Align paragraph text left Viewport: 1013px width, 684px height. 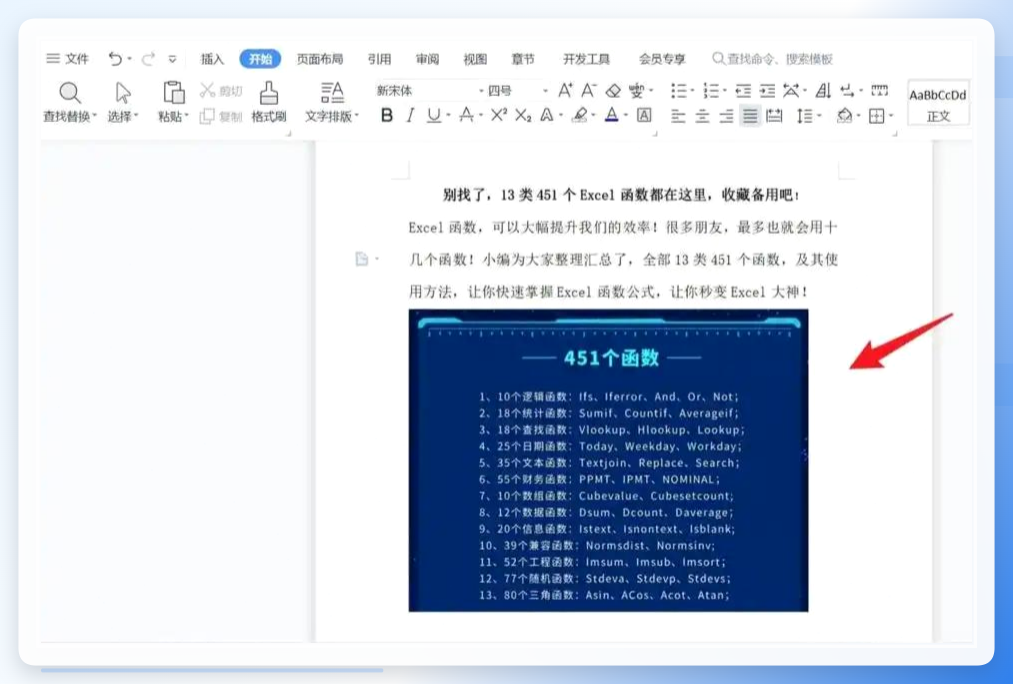pyautogui.click(x=678, y=116)
